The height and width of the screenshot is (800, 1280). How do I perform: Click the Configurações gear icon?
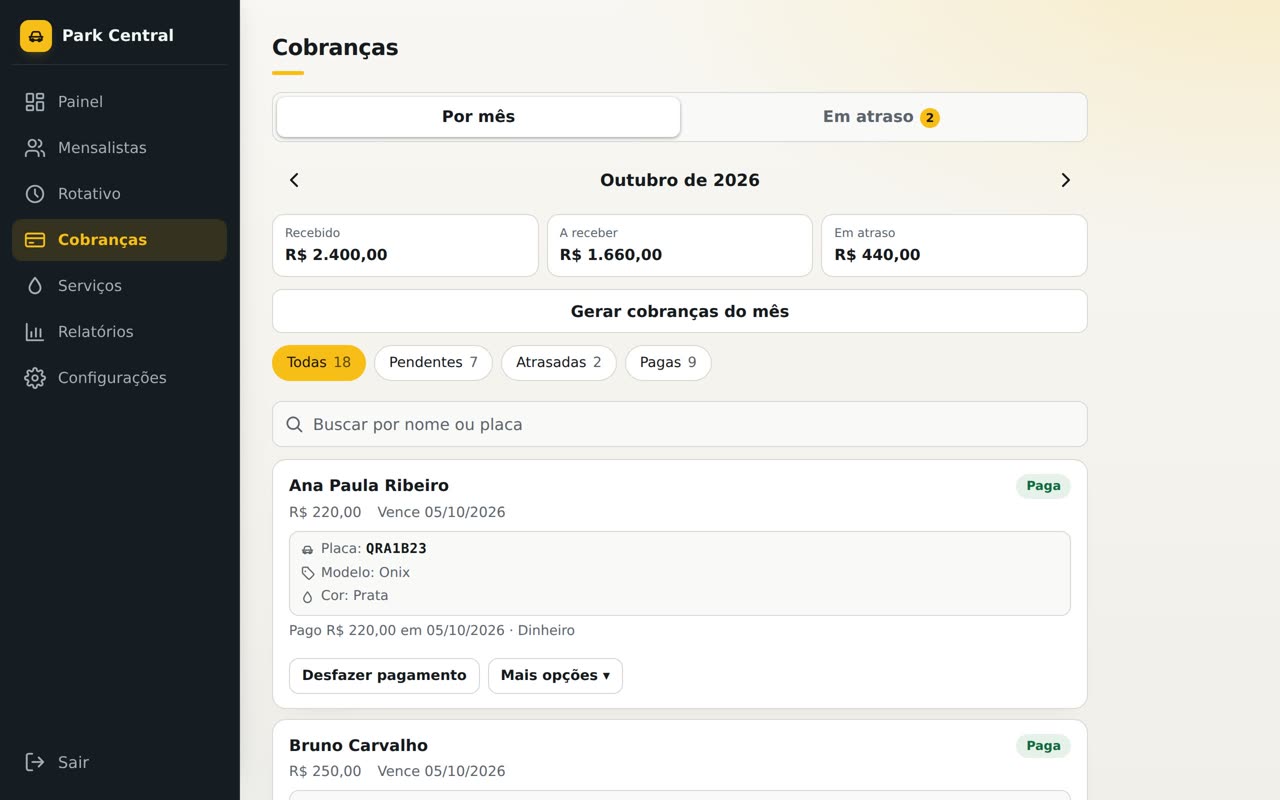click(x=35, y=378)
